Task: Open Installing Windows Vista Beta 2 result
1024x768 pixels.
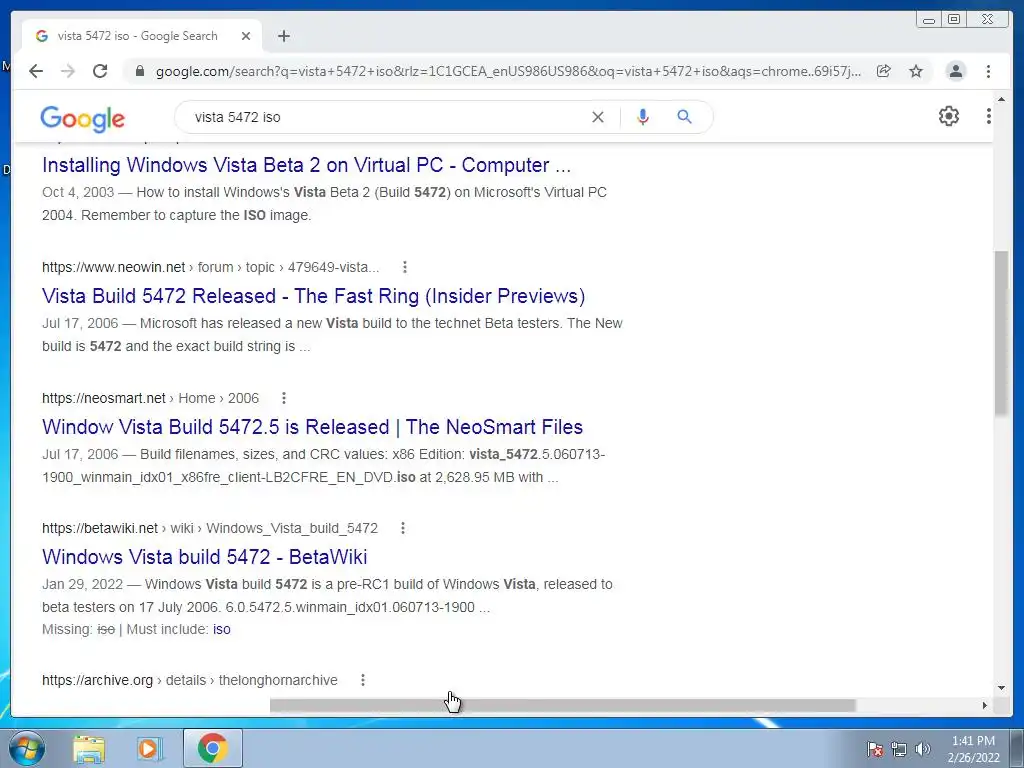Action: pos(306,165)
